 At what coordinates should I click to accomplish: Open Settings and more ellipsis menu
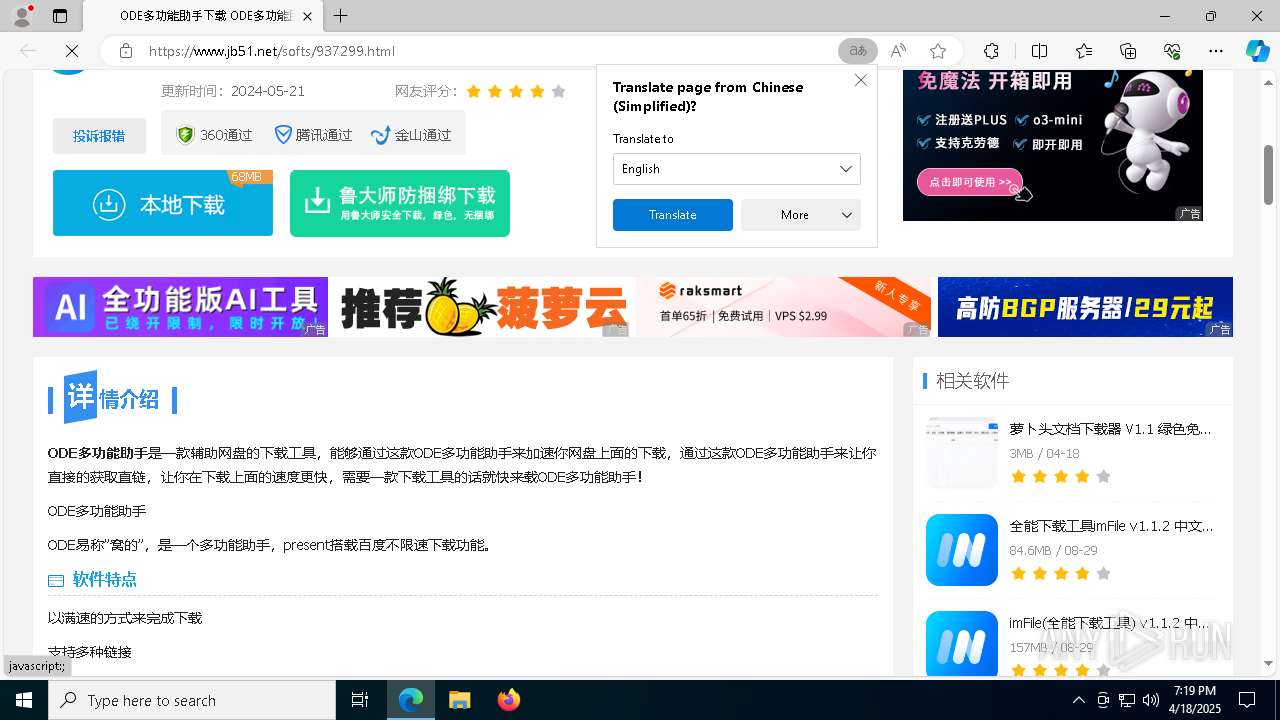1216,51
